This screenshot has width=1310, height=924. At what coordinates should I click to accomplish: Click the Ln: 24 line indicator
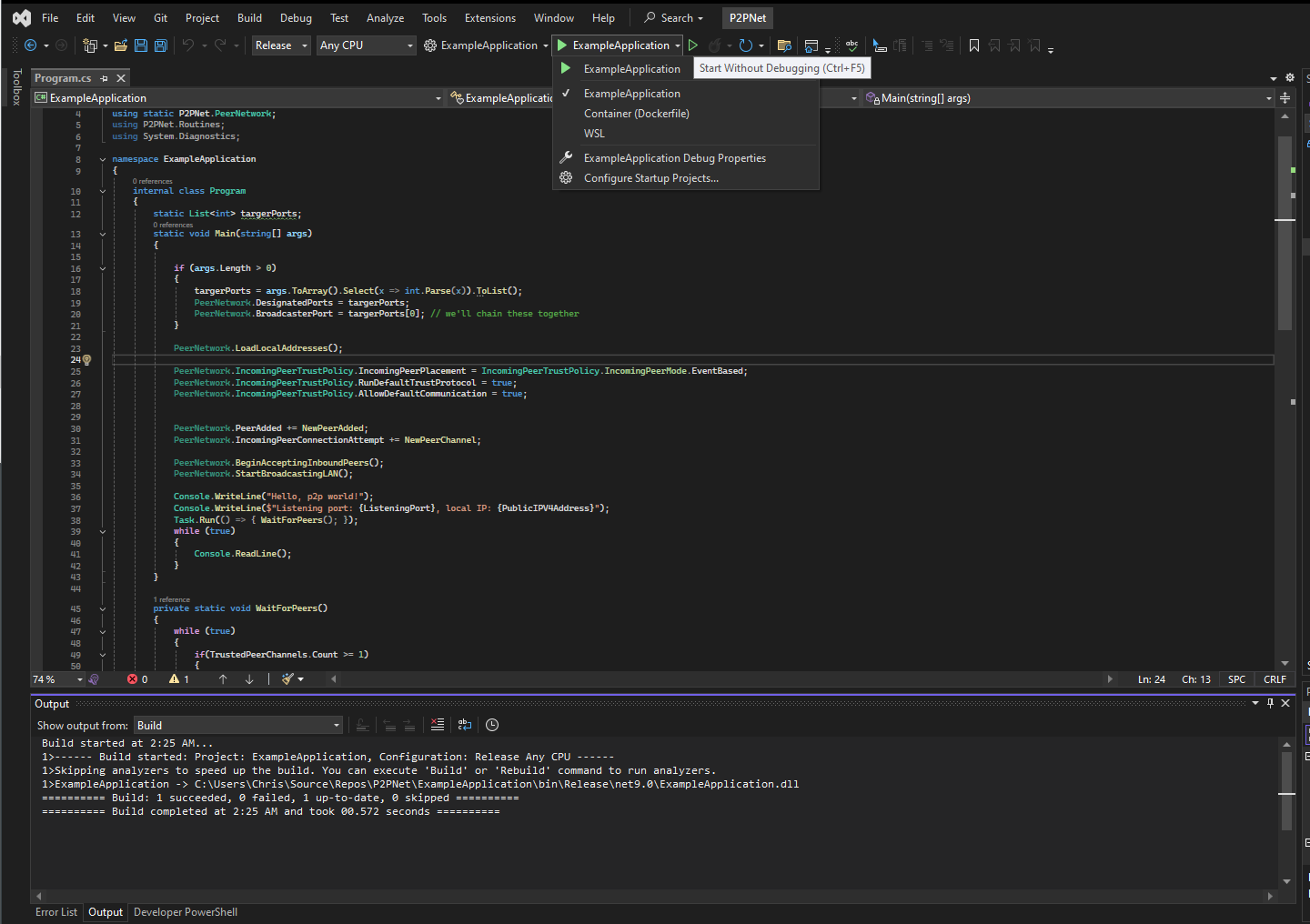(1152, 679)
